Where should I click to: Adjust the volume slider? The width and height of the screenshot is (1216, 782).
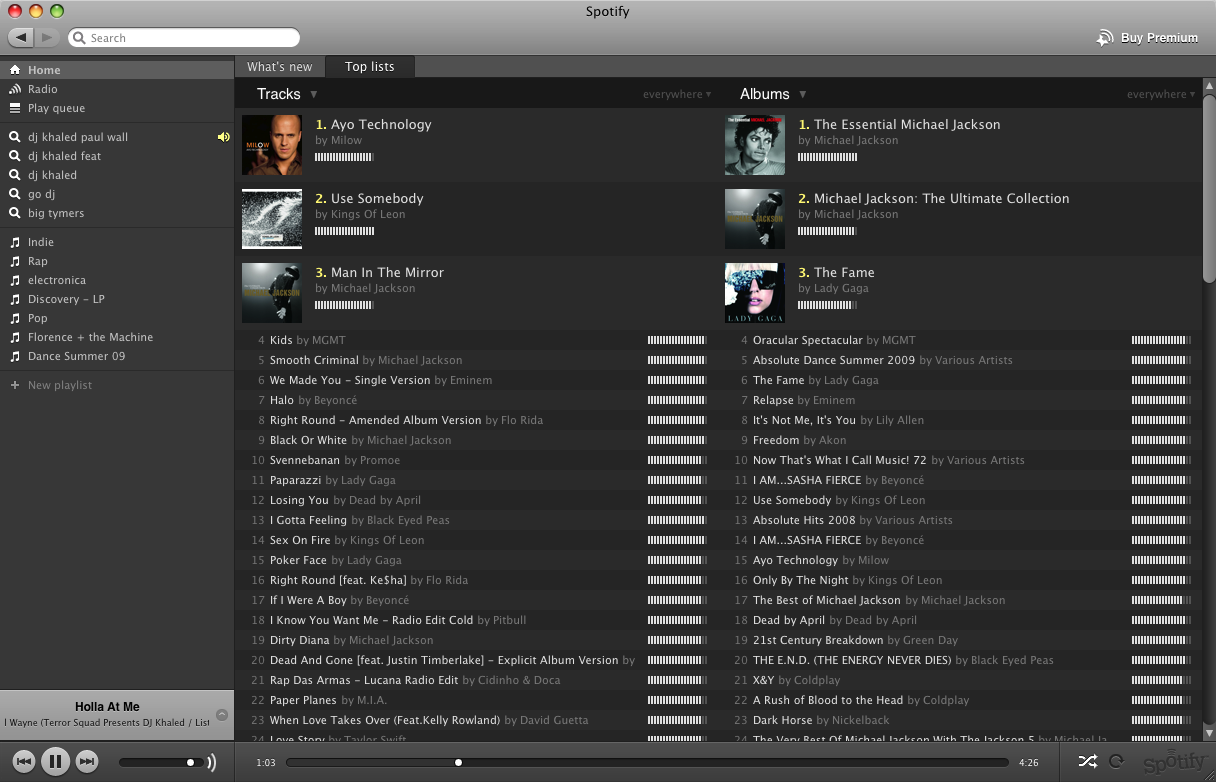pos(160,762)
